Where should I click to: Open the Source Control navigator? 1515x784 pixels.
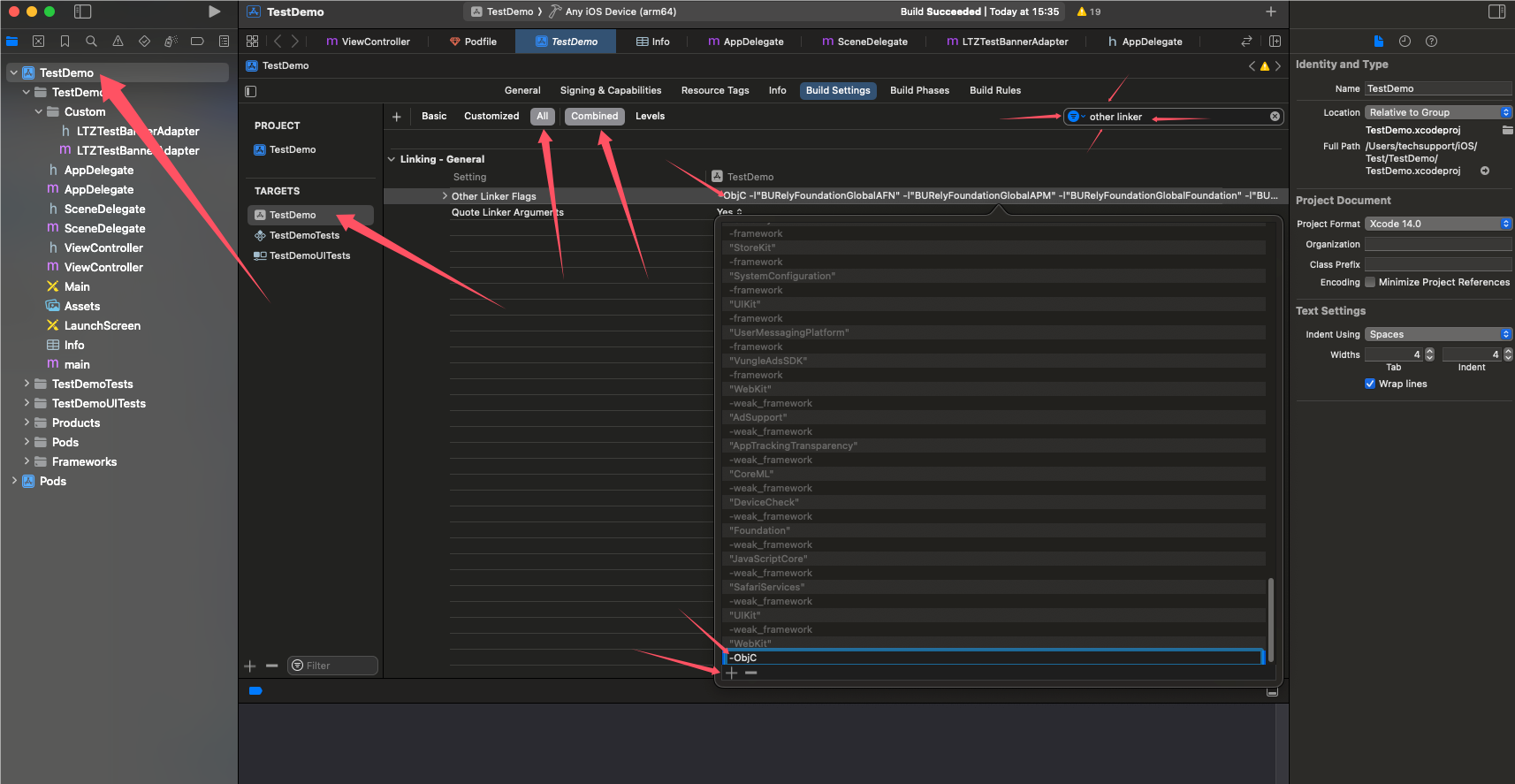pos(38,41)
